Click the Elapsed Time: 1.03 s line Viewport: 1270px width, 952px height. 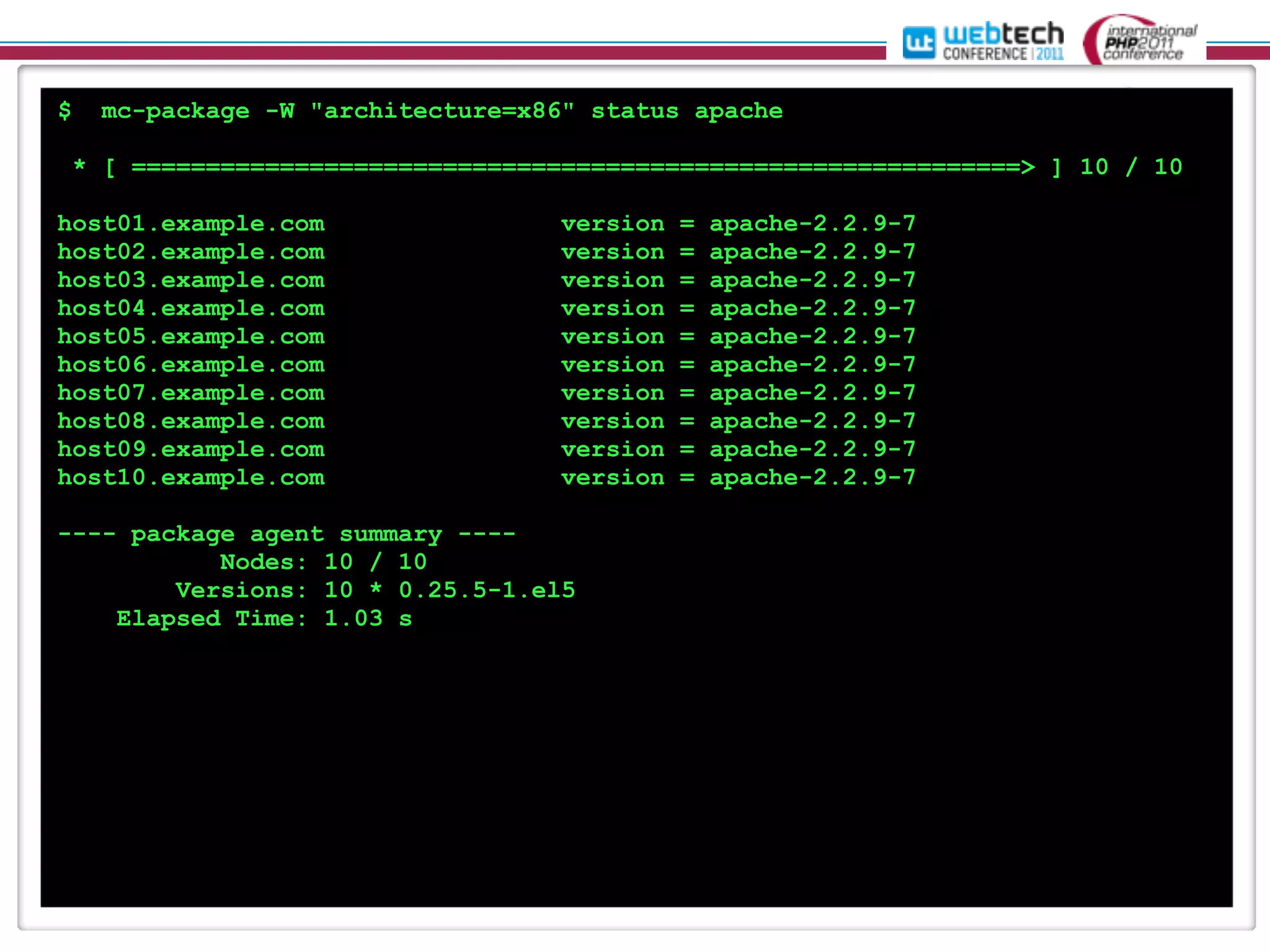tap(264, 619)
